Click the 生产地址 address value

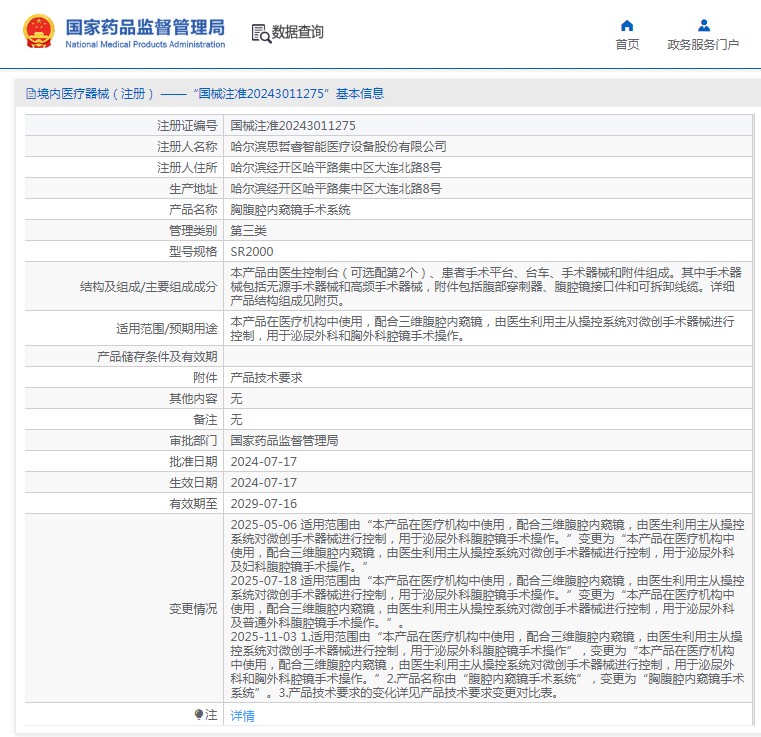coord(336,189)
